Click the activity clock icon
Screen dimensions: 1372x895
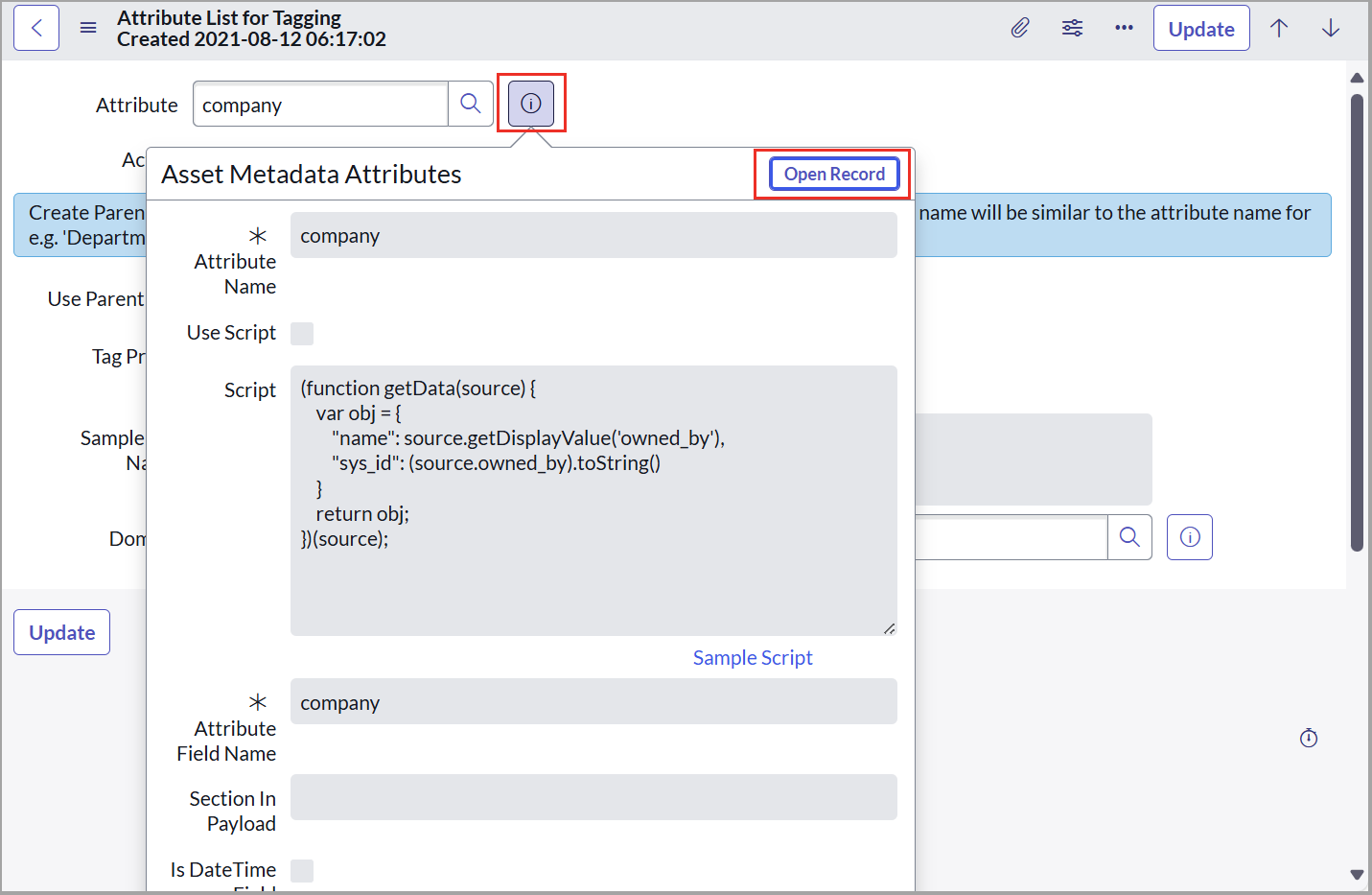tap(1309, 738)
